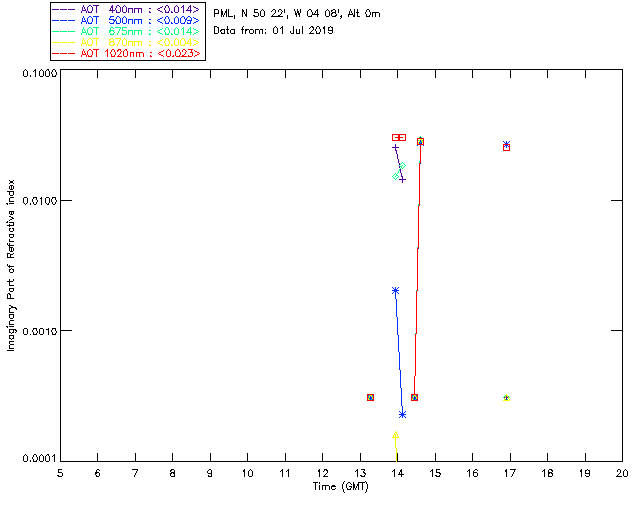Click the AOT 400nm legend entry
640x512 pixels.
(126, 9)
